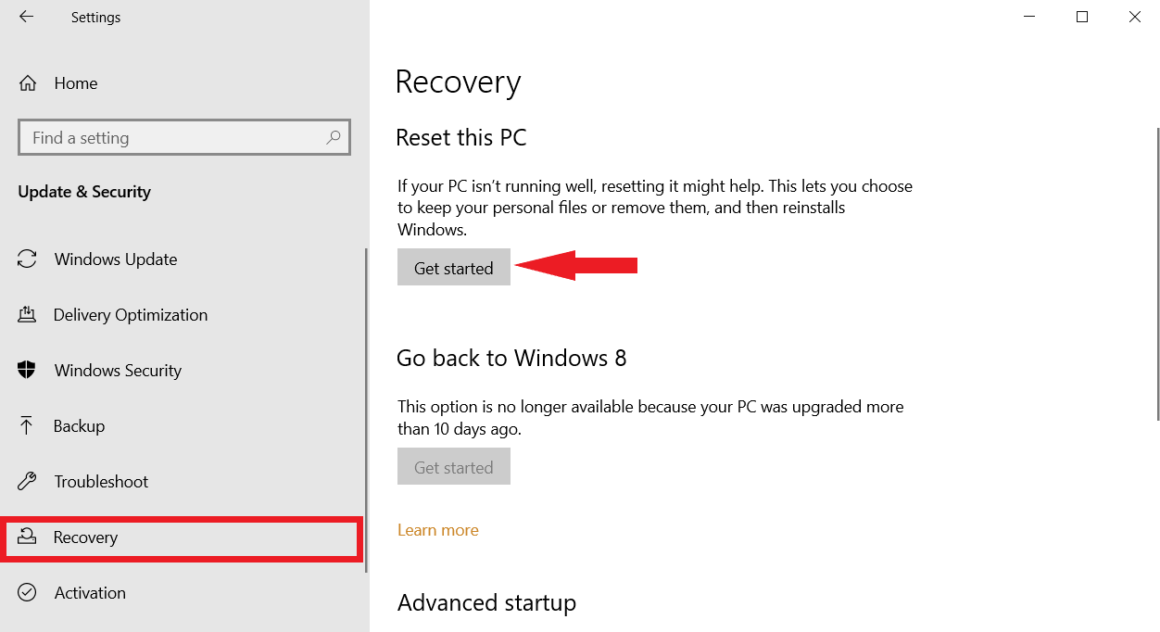Screen dimensions: 1160x632
Task: Select the Delivery Optimization icon
Action: pyautogui.click(x=28, y=314)
